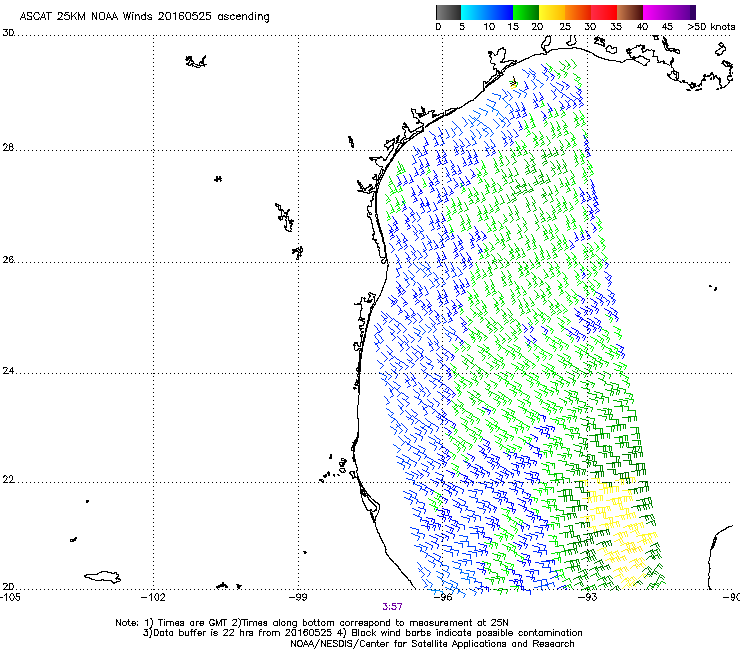Click the chart title 'ASCAT 25KM NOAA Winds'
Screen dimensions: 740x650
tap(87, 16)
